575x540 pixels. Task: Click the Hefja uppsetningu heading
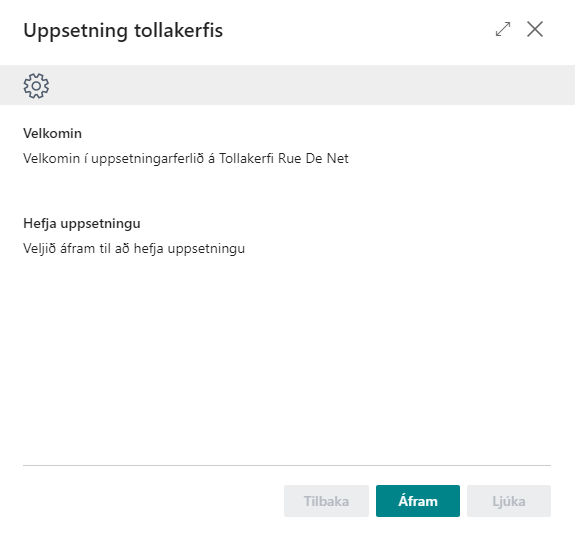pos(82,224)
